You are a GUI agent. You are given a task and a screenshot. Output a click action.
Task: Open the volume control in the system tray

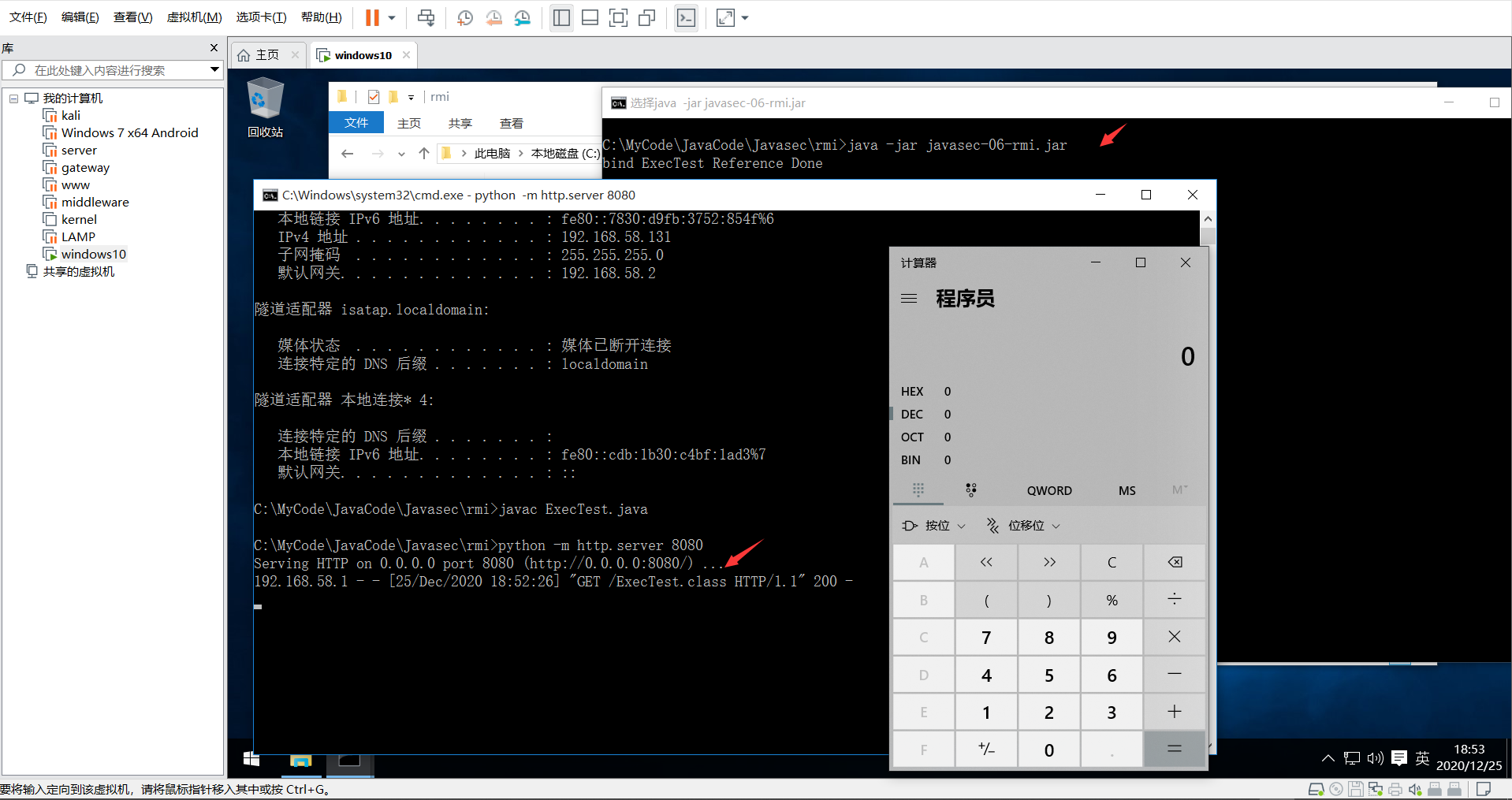click(x=1376, y=758)
